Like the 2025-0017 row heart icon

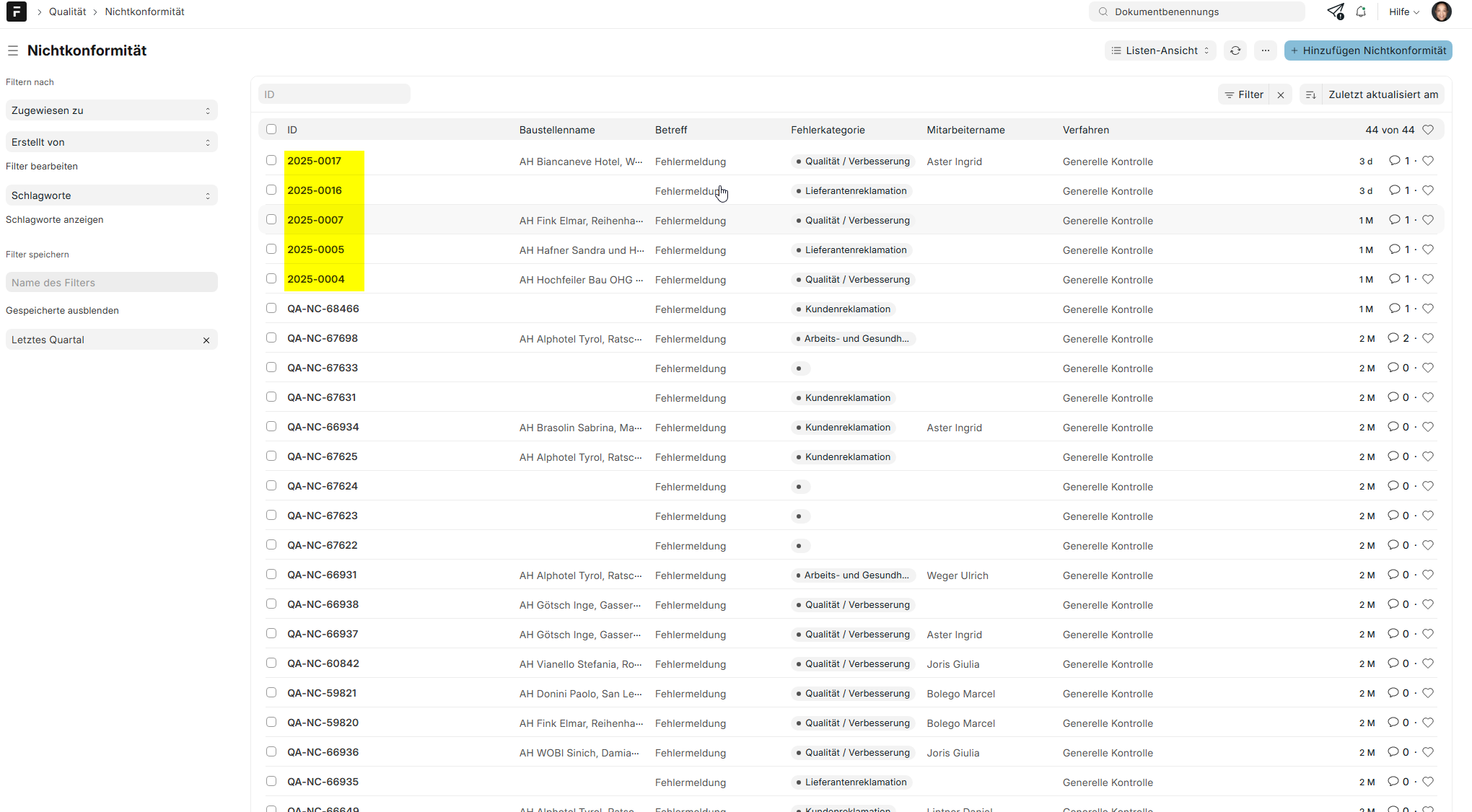point(1428,161)
